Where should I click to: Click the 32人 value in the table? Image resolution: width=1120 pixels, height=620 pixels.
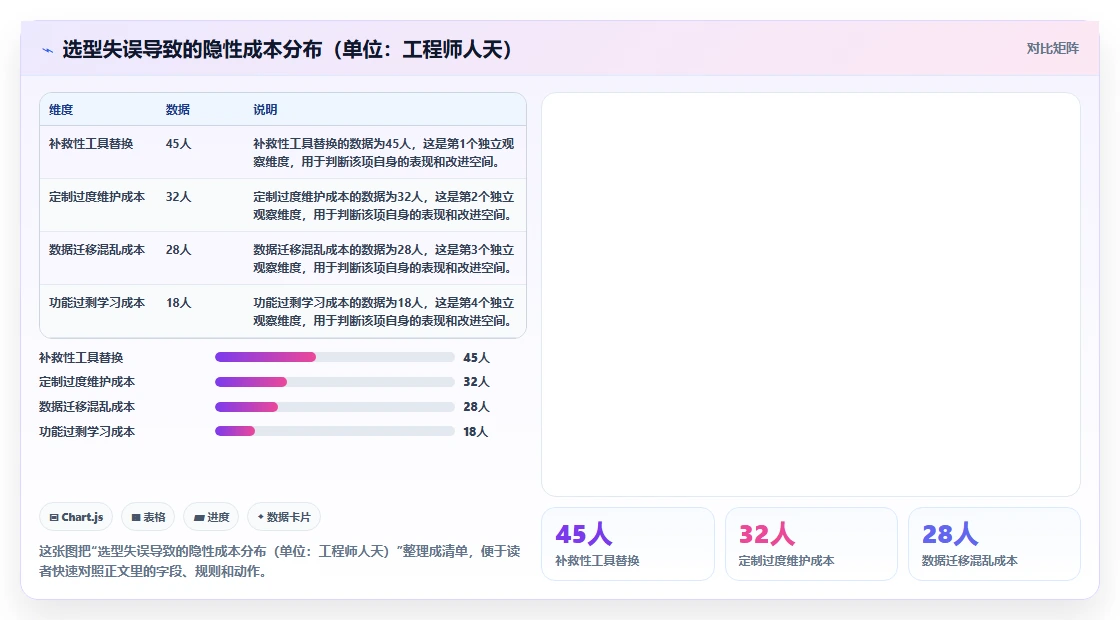(179, 196)
